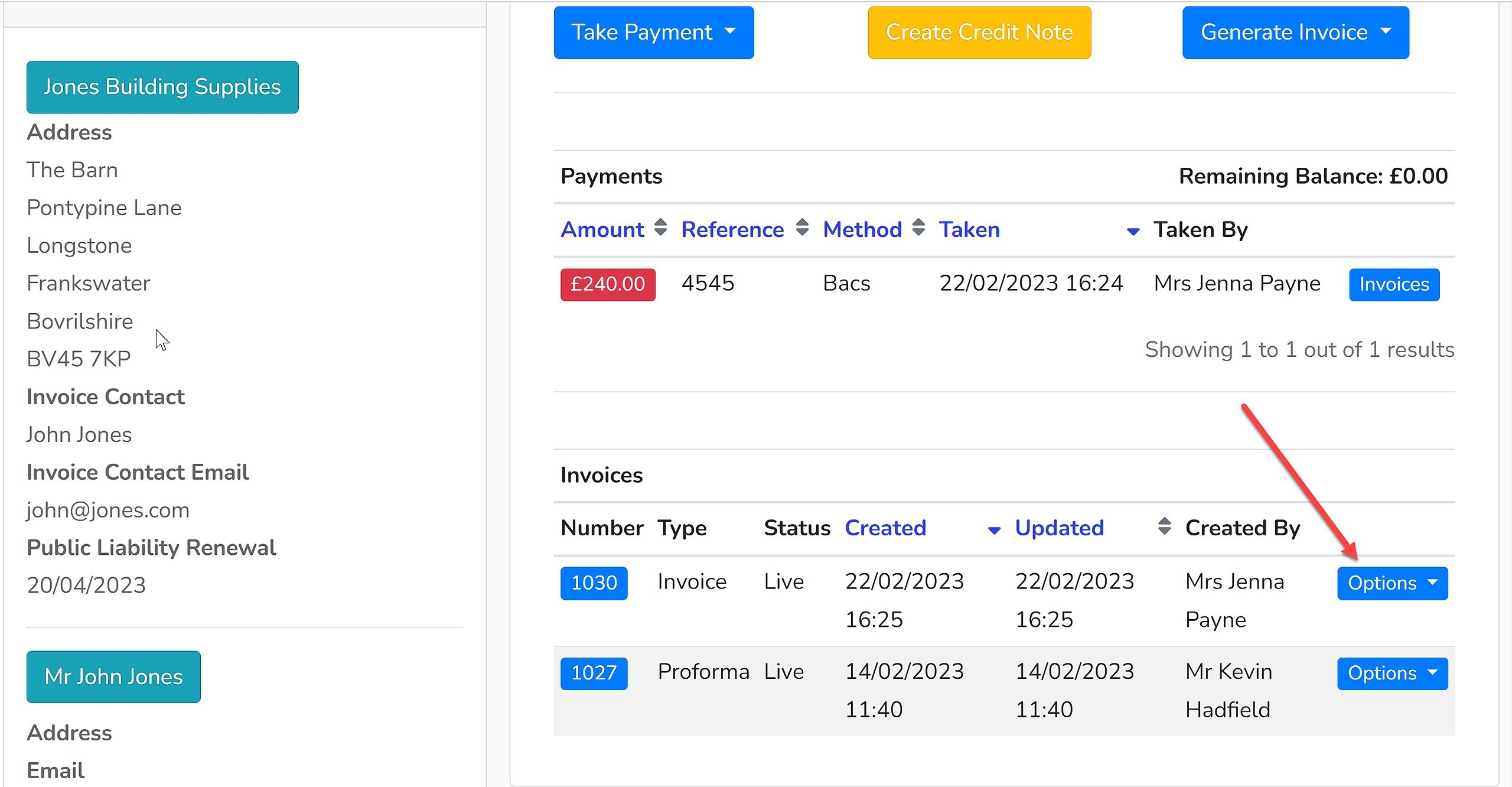1512x787 pixels.
Task: Click '22/02/2023 16:24' taken timestamp
Action: (x=1031, y=283)
